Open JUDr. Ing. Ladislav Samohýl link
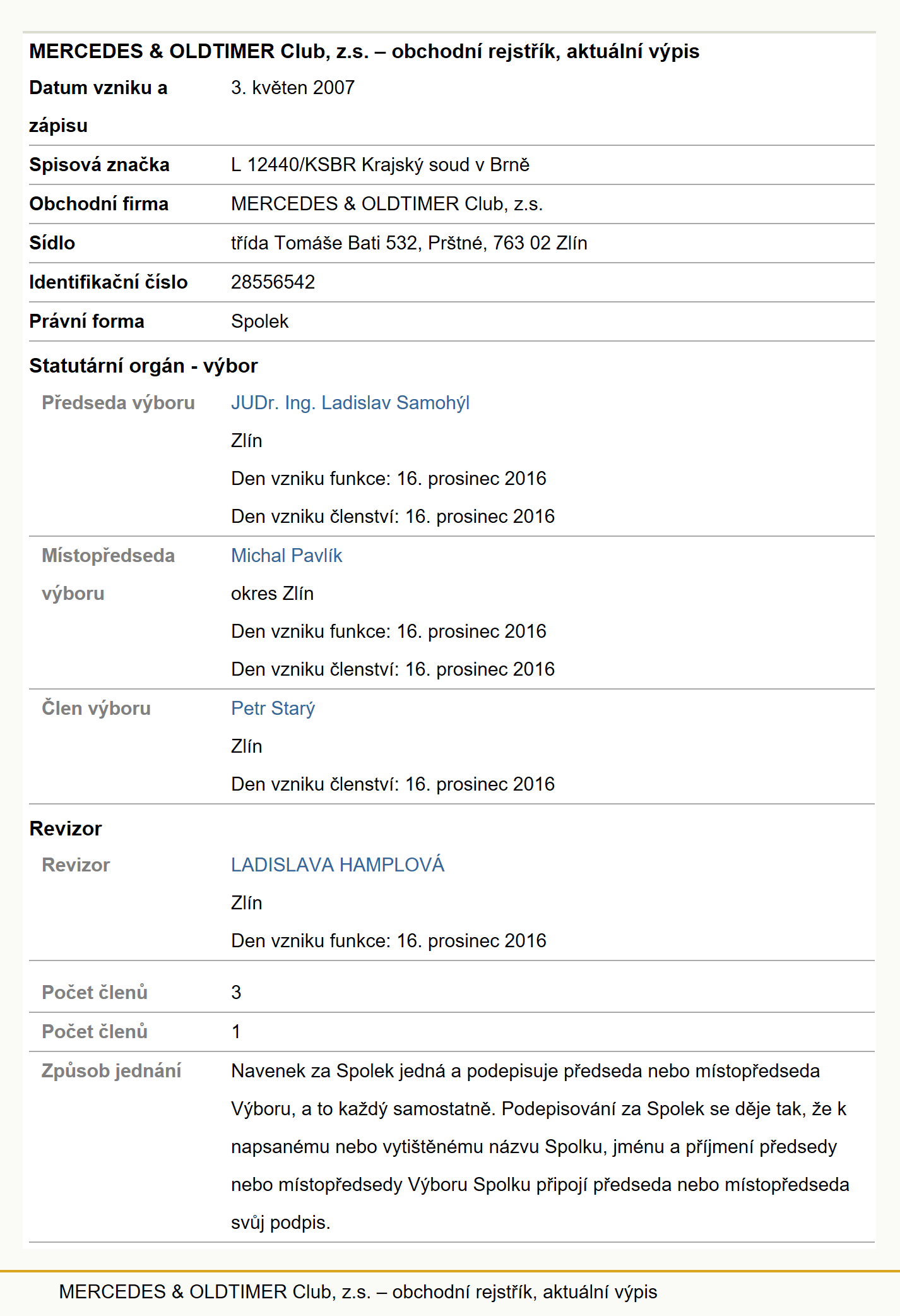Viewport: 900px width, 1316px height. click(x=350, y=403)
